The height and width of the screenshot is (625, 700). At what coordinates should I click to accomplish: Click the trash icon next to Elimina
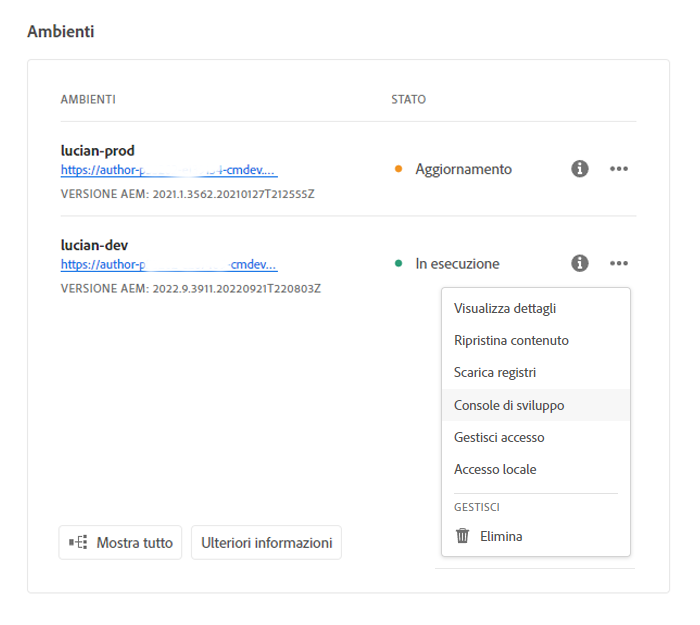[462, 536]
